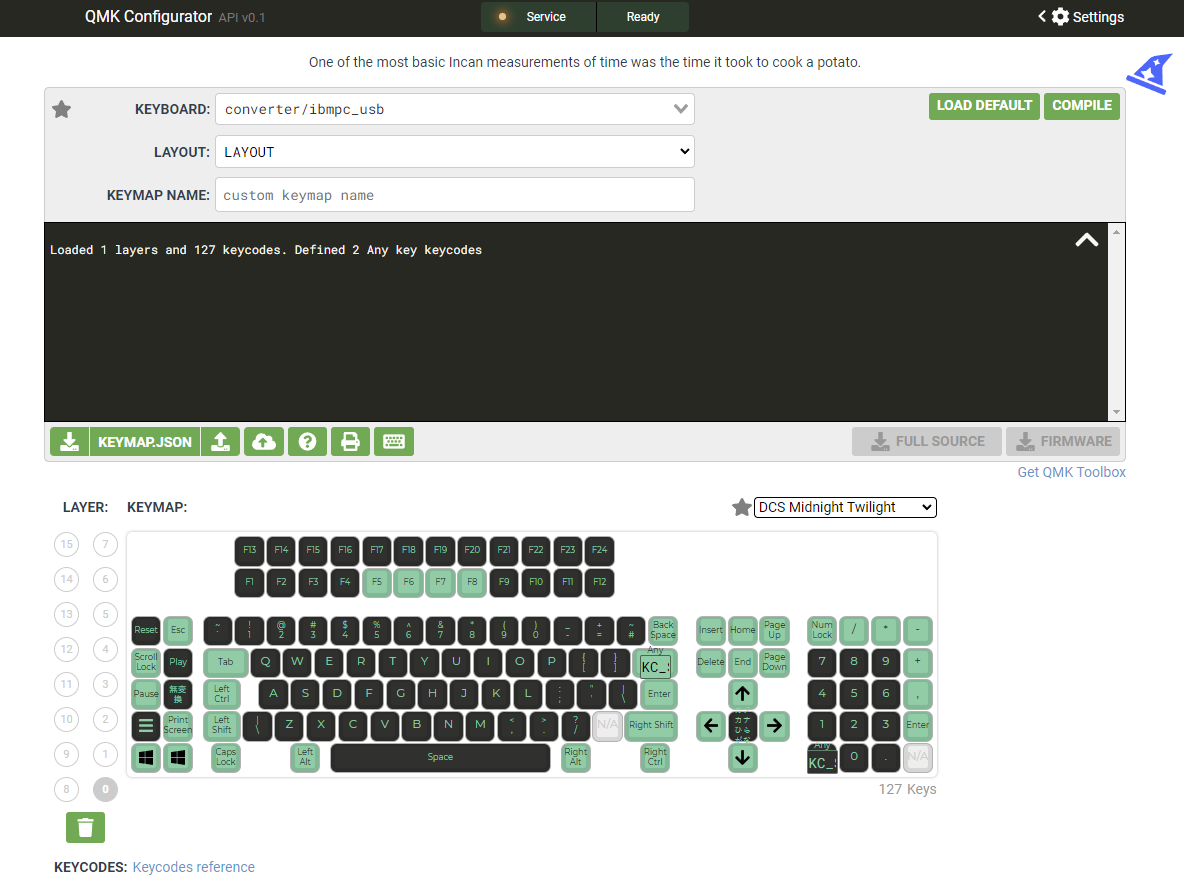This screenshot has height=890, width=1184.
Task: Switch to layer 0
Action: coord(105,789)
